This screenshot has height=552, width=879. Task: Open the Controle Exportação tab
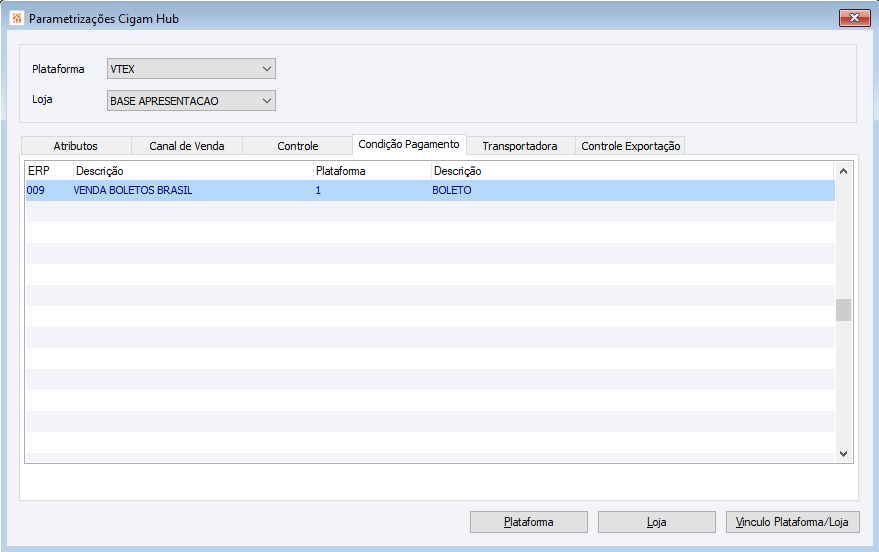[631, 146]
